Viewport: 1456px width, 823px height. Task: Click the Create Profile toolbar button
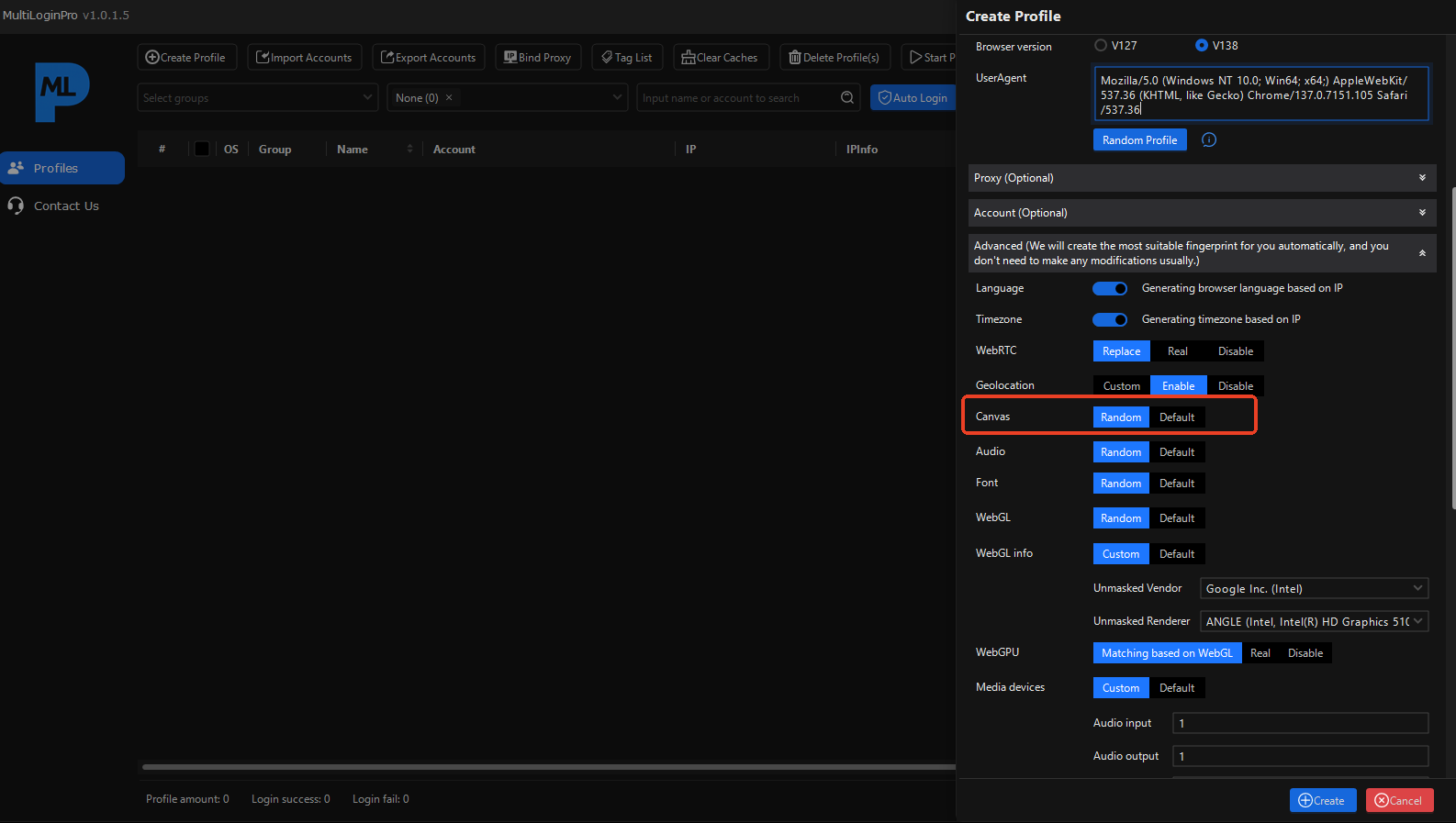coord(187,57)
